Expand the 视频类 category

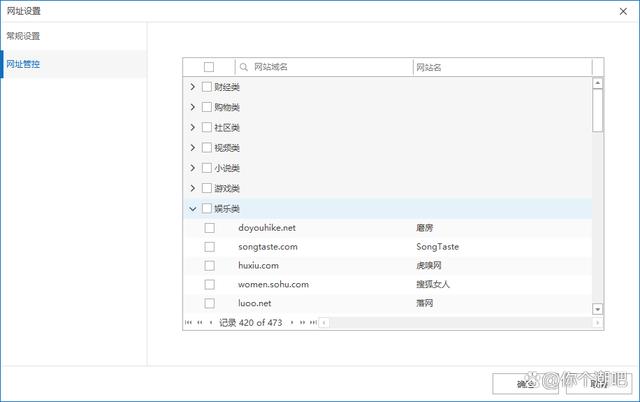click(193, 147)
